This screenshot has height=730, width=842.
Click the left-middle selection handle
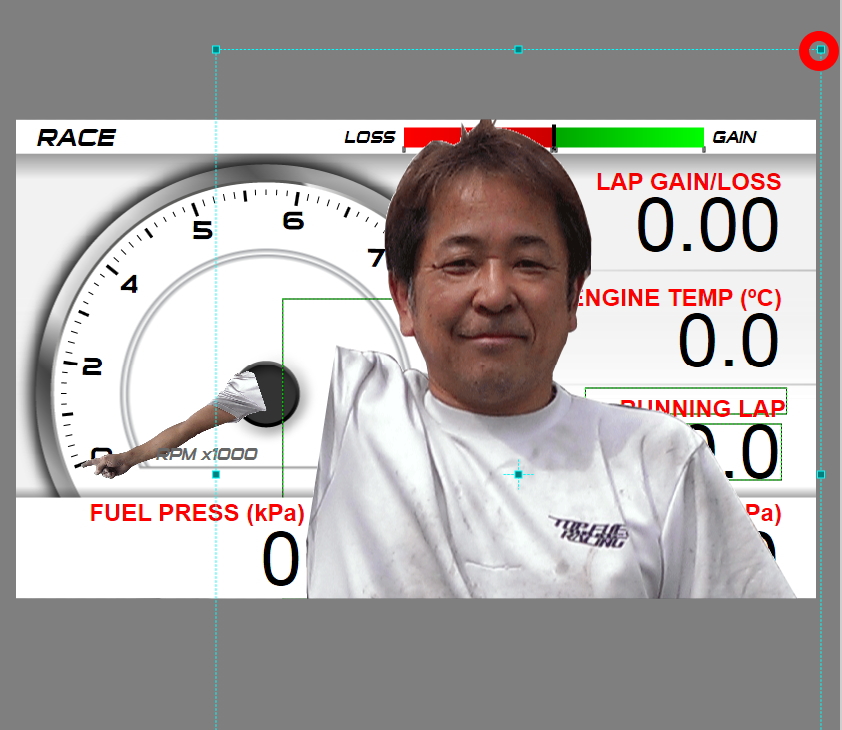click(x=216, y=474)
